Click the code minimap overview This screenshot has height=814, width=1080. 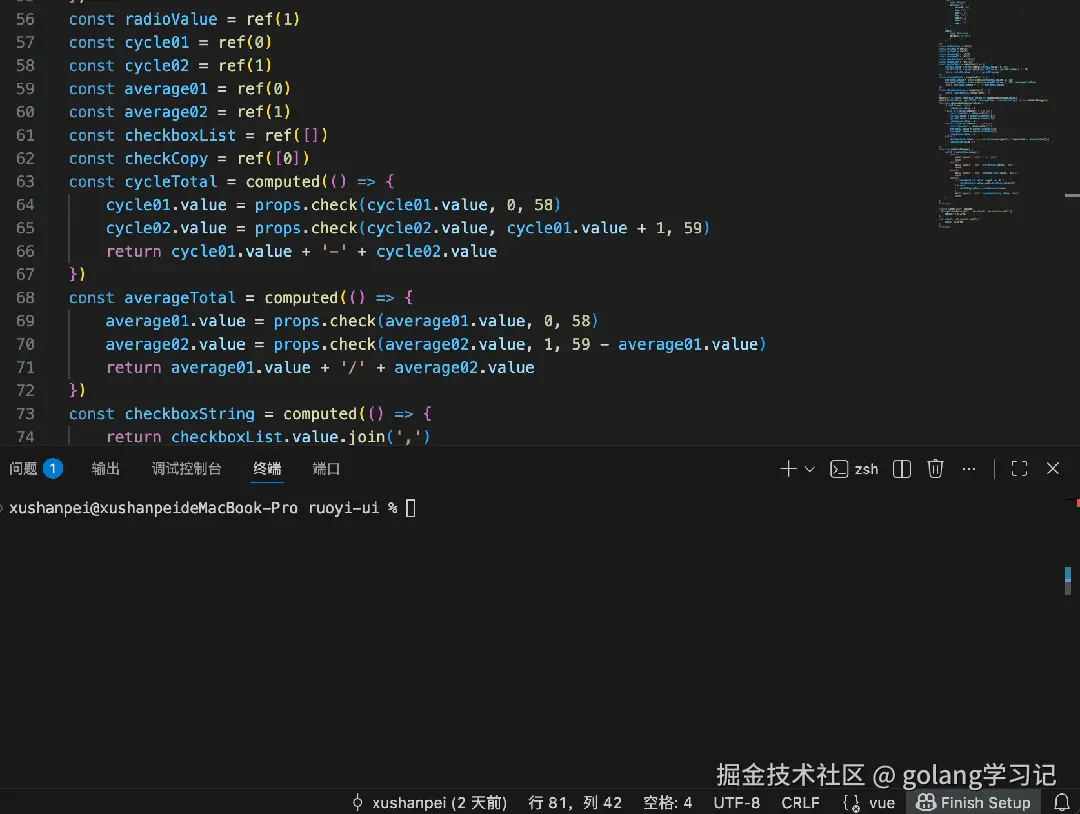(x=992, y=114)
